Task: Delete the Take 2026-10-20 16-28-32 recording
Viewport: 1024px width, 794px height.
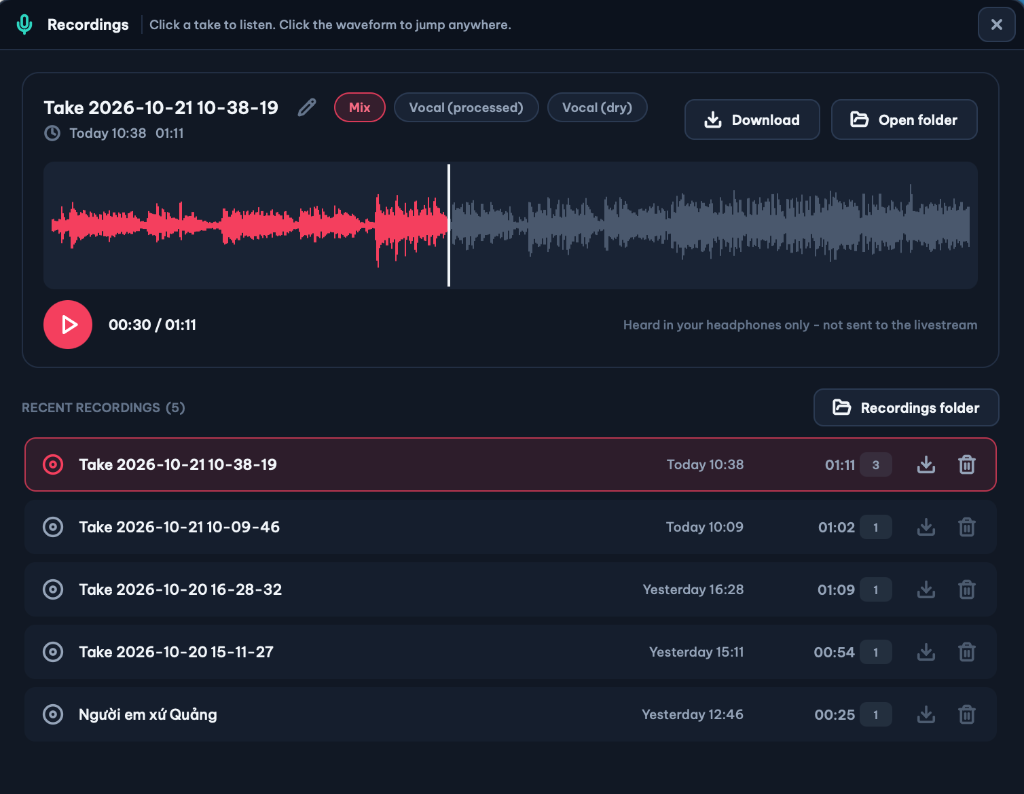Action: pyautogui.click(x=967, y=590)
